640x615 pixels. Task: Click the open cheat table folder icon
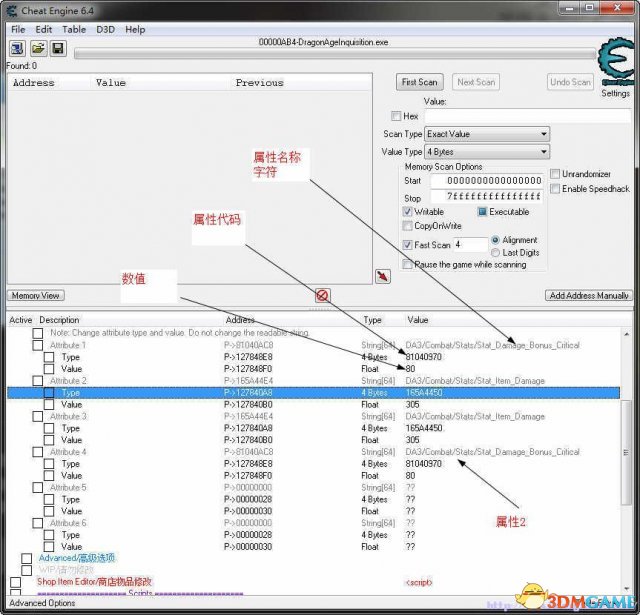[38, 49]
